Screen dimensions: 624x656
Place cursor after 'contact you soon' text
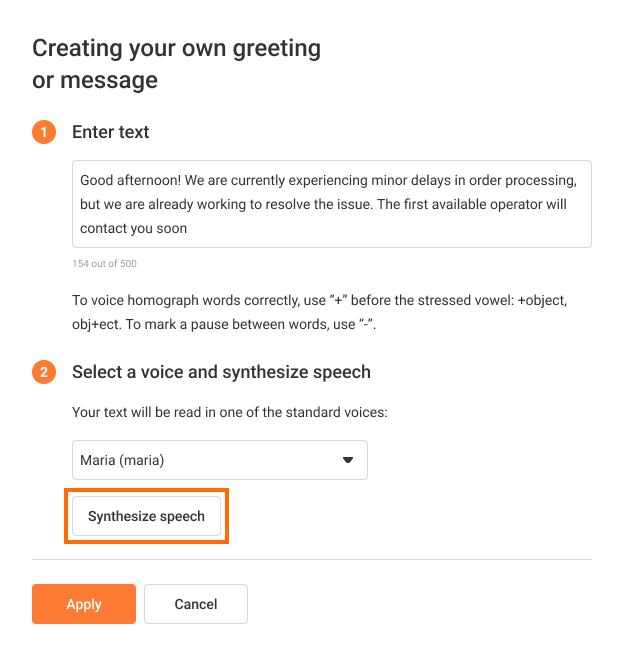pos(188,228)
